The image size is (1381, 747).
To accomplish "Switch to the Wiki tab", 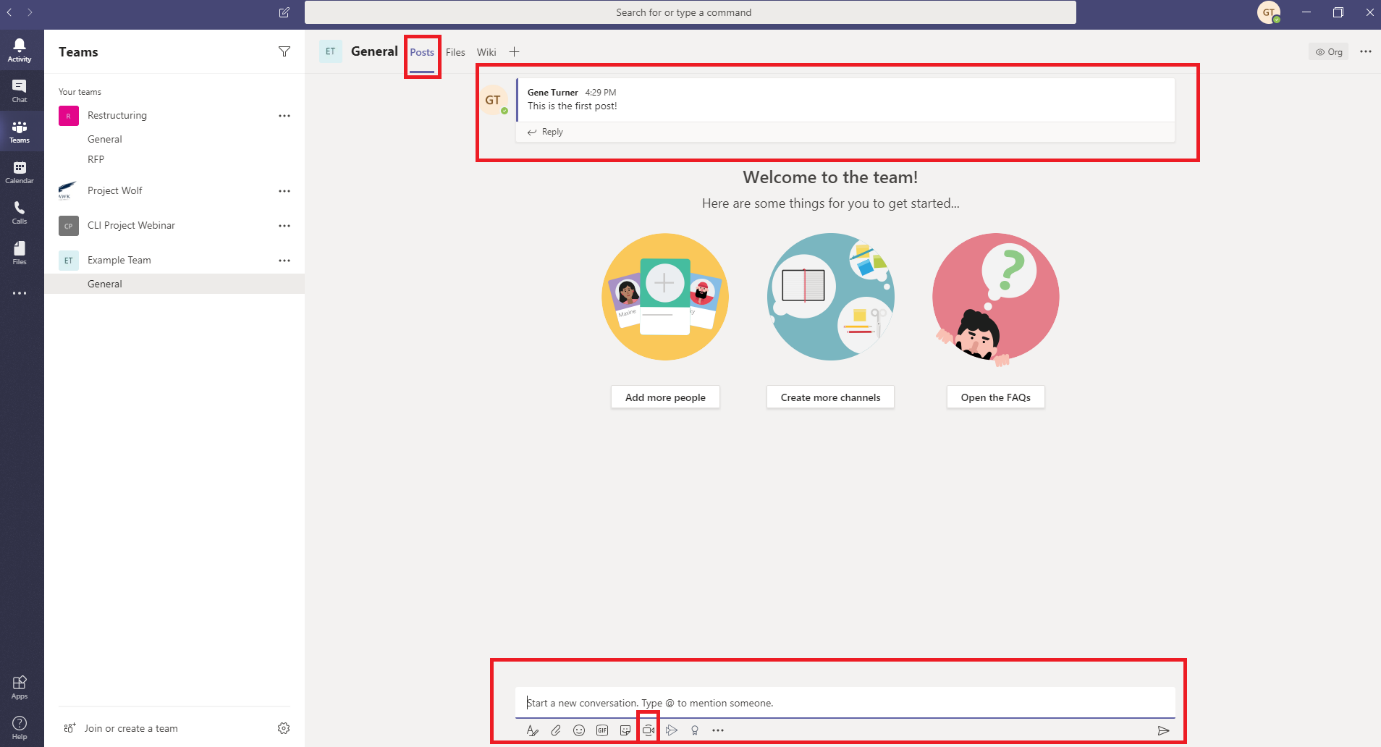I will pos(486,52).
